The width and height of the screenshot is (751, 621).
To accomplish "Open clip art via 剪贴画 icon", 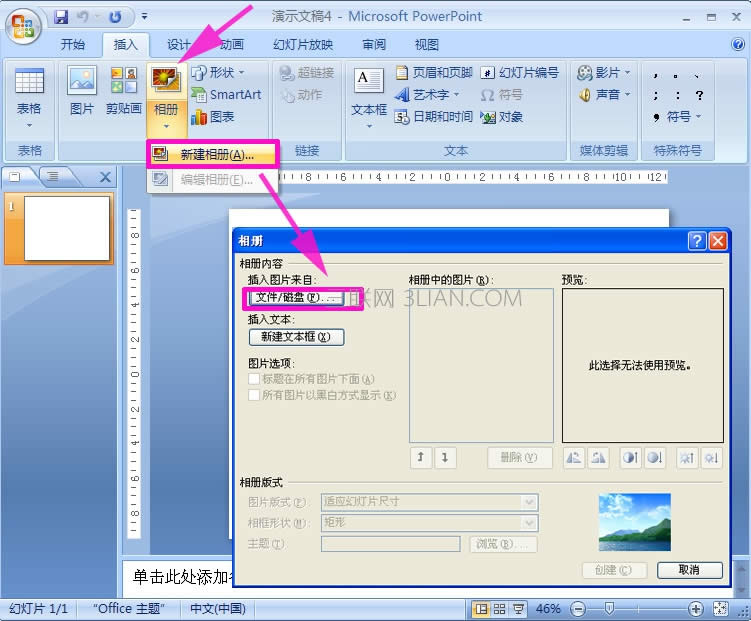I will [124, 80].
